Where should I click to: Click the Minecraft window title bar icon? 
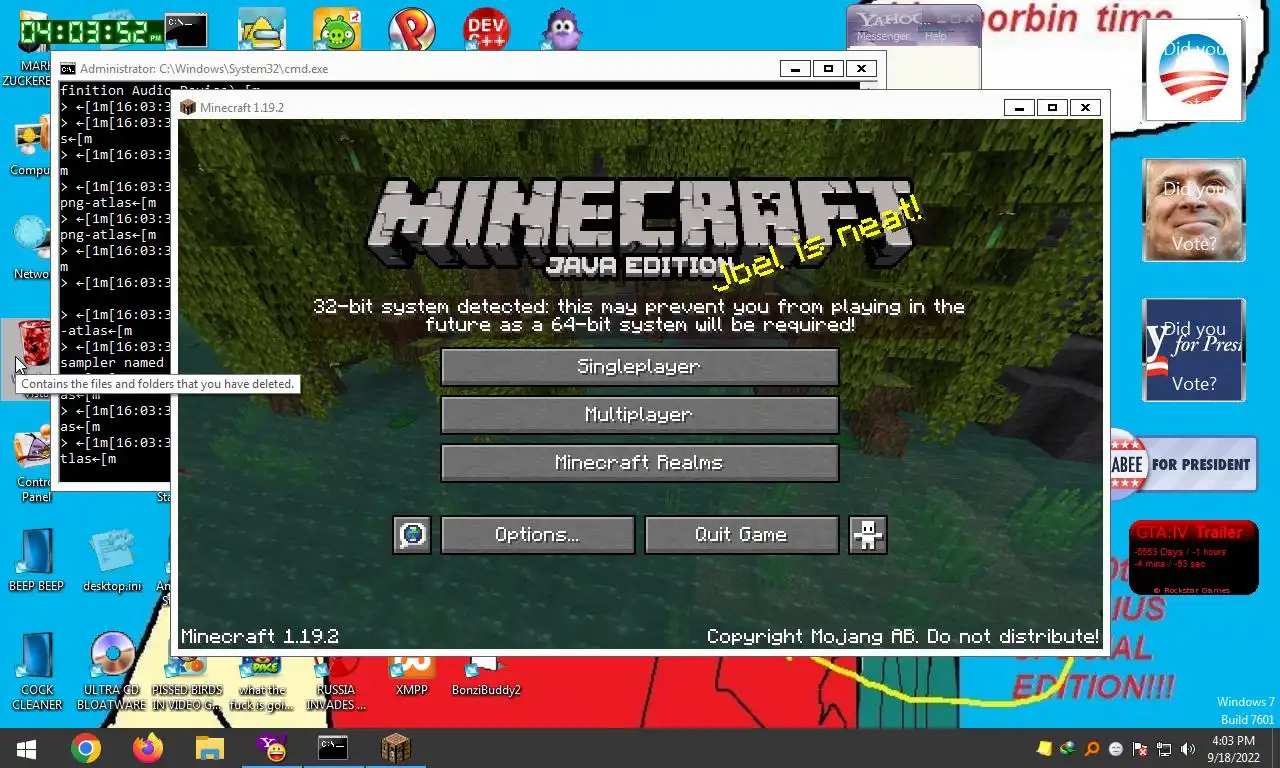coord(188,107)
